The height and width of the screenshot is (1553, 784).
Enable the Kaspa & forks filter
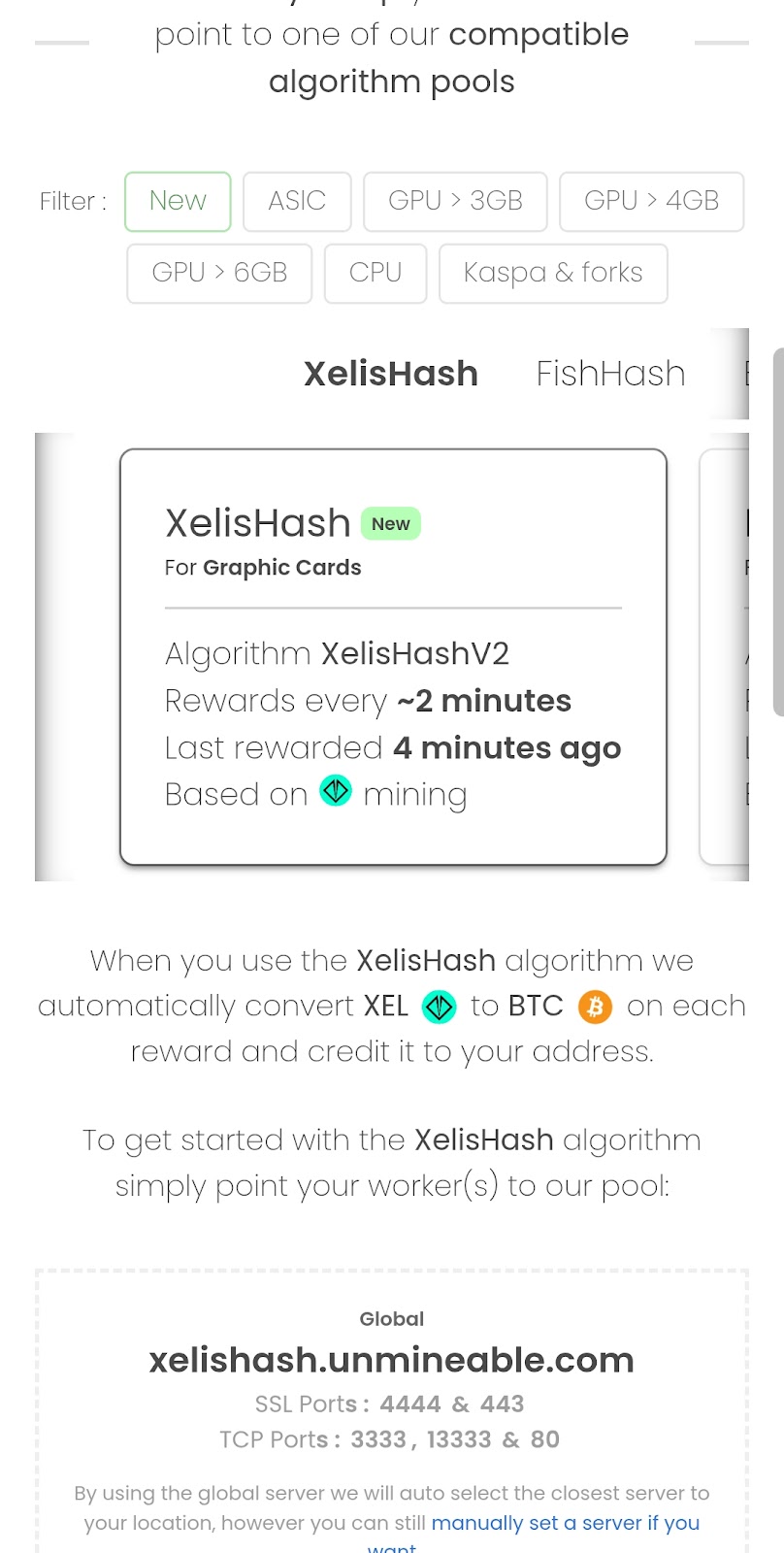pos(553,273)
